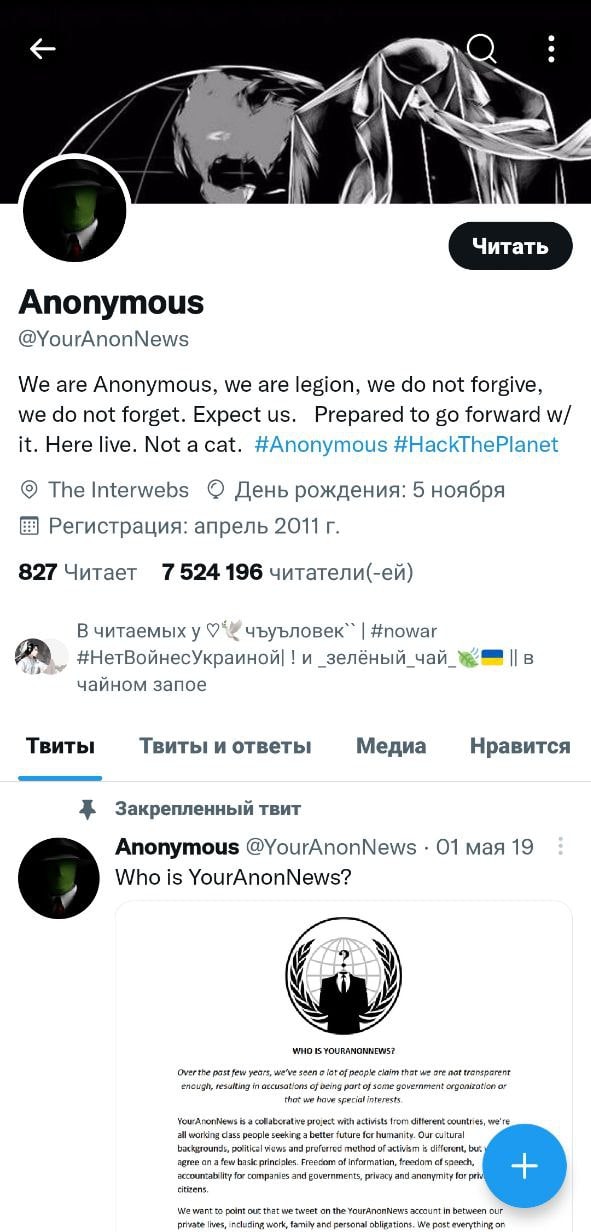Tap the calendar icon beside registration date
The image size is (591, 1232).
point(29,526)
